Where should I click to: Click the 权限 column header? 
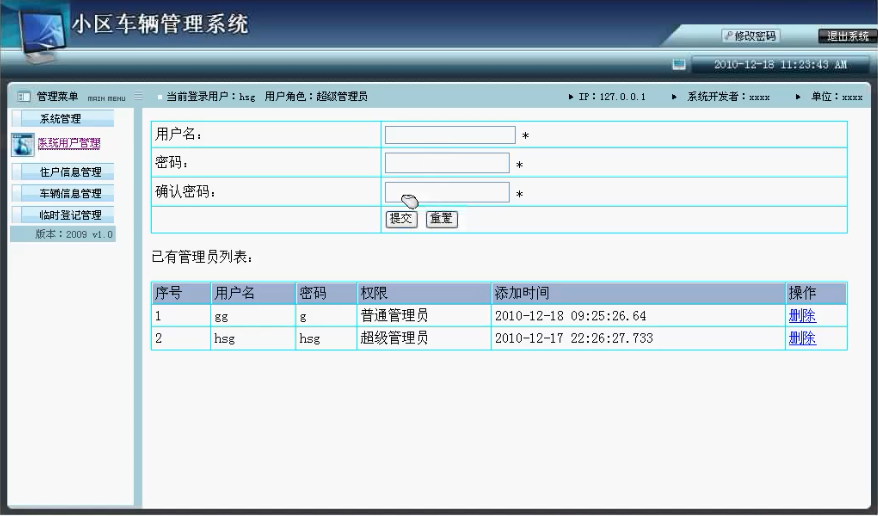tap(424, 293)
